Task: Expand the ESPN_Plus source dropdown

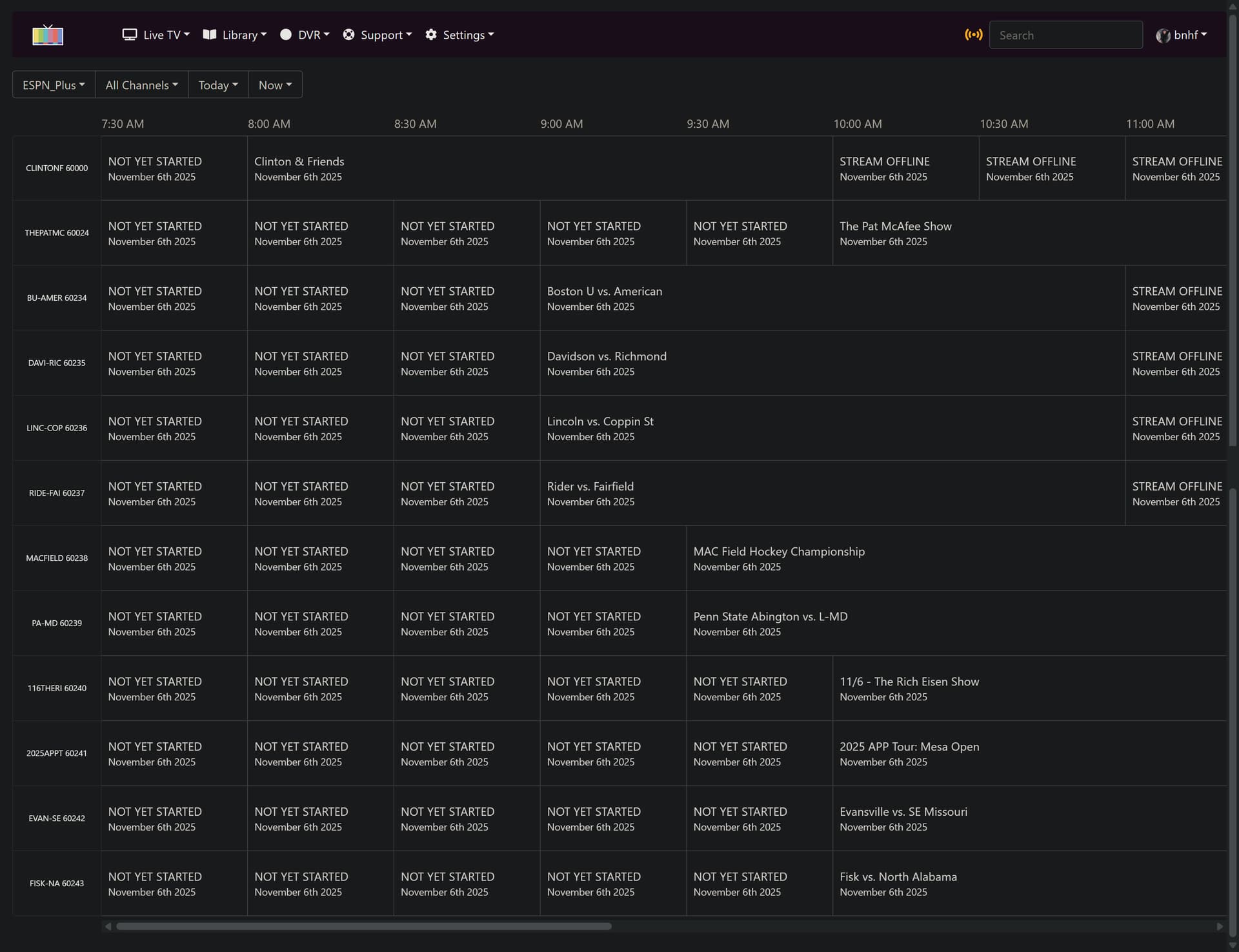Action: (x=54, y=85)
